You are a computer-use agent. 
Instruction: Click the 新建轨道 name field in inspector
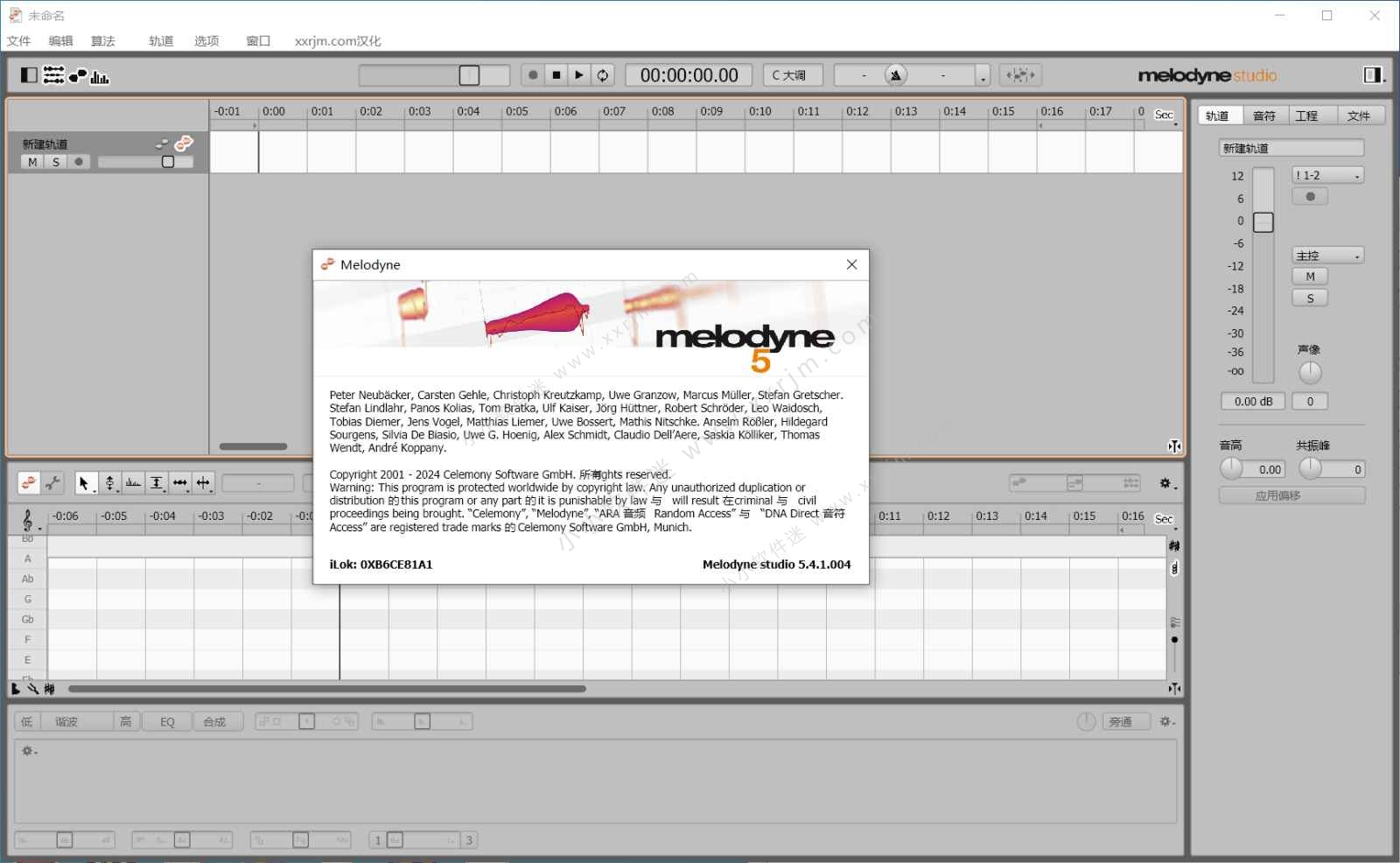tap(1291, 148)
